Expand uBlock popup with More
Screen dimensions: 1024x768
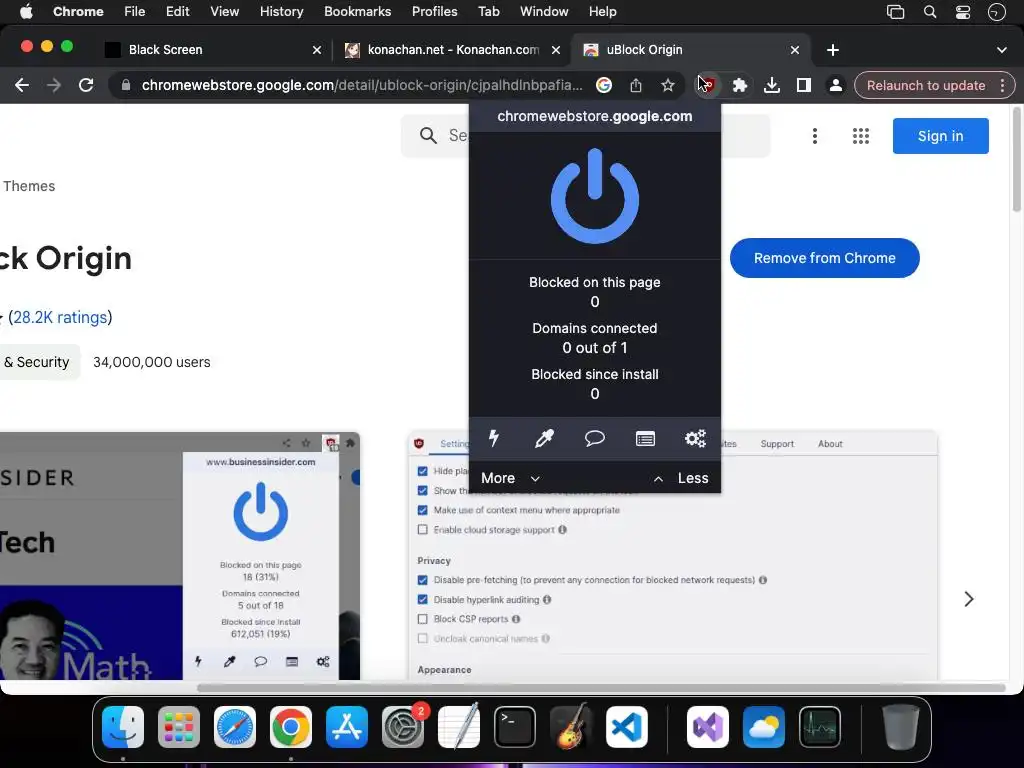coord(510,478)
